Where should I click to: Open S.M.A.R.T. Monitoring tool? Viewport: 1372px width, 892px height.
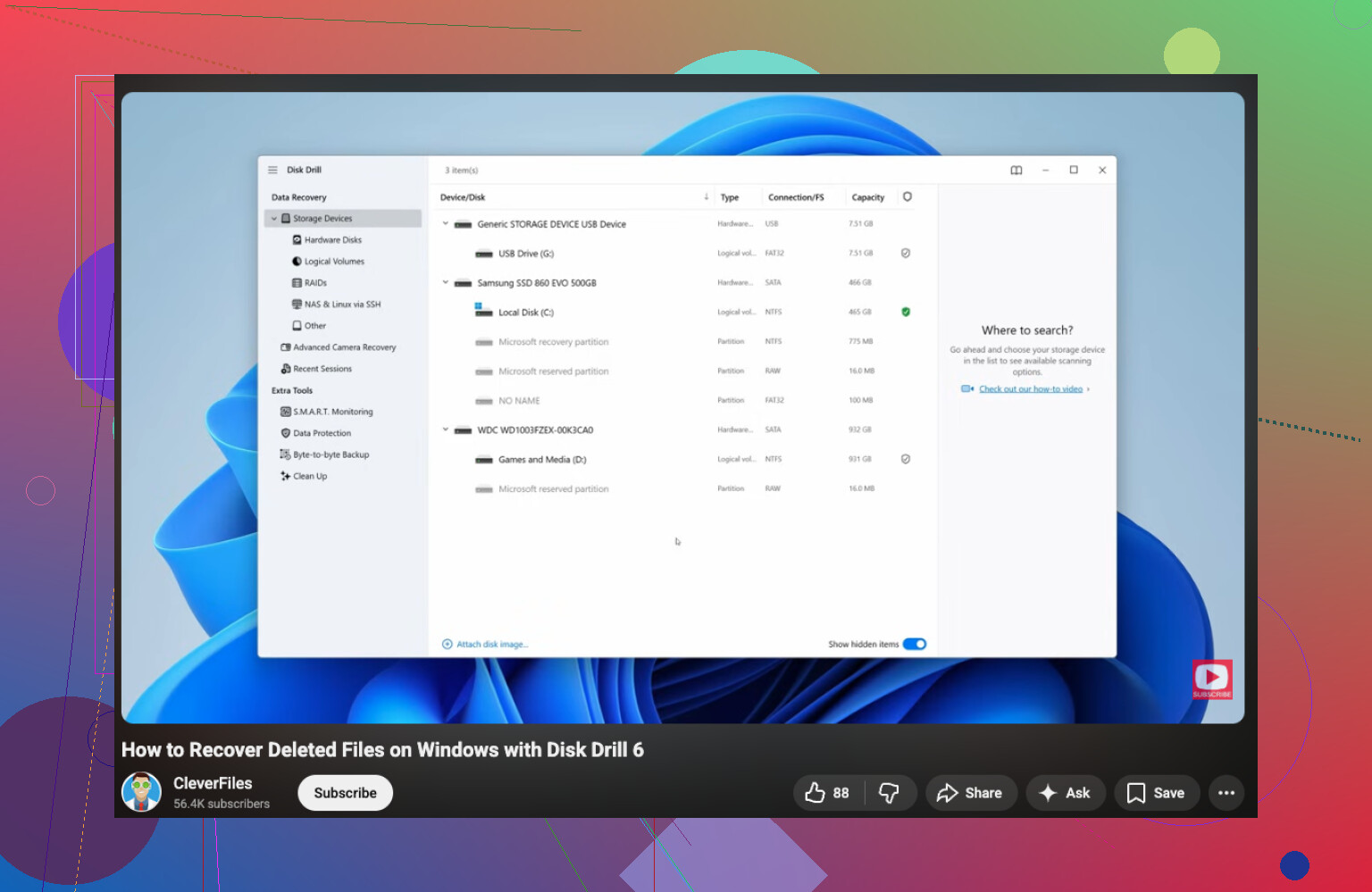tap(327, 412)
